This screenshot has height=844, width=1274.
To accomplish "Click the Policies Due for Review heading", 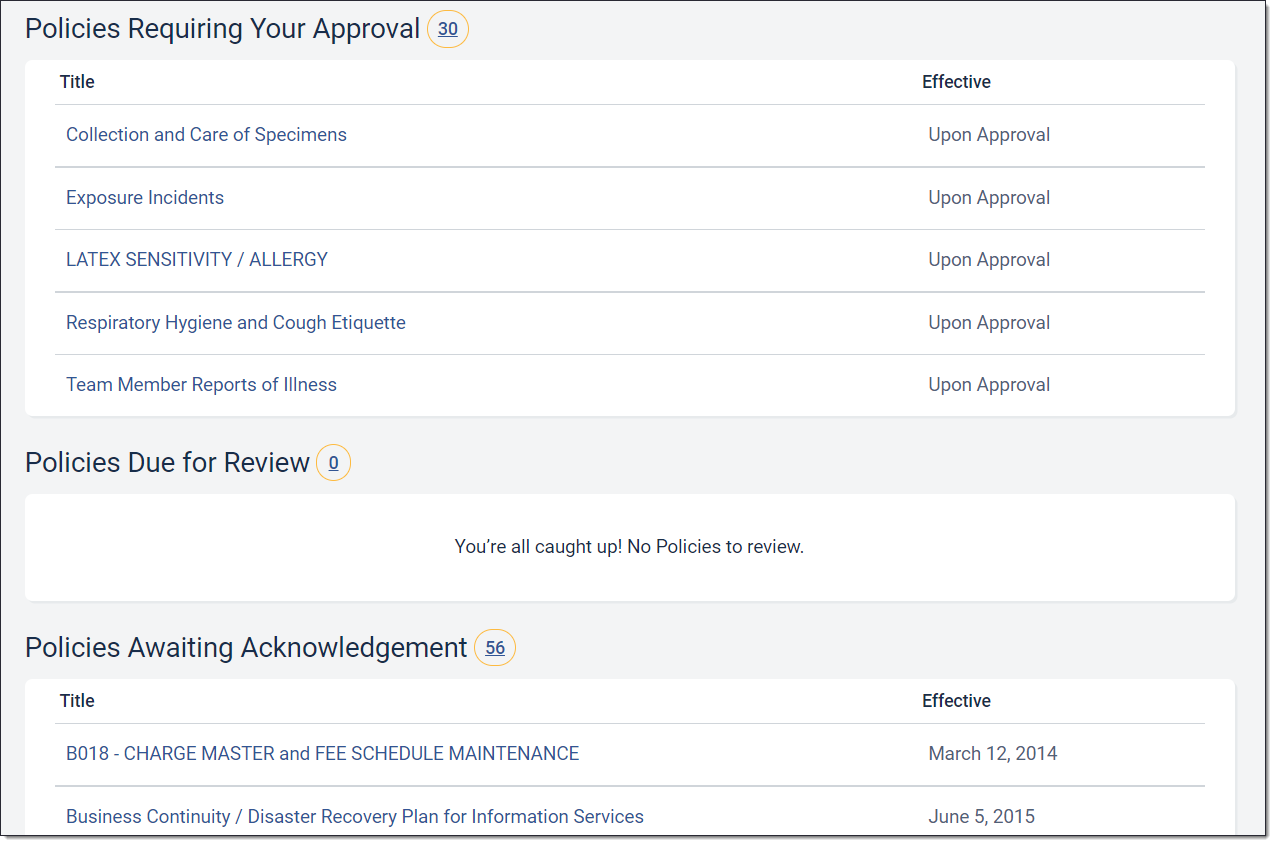I will tap(167, 463).
